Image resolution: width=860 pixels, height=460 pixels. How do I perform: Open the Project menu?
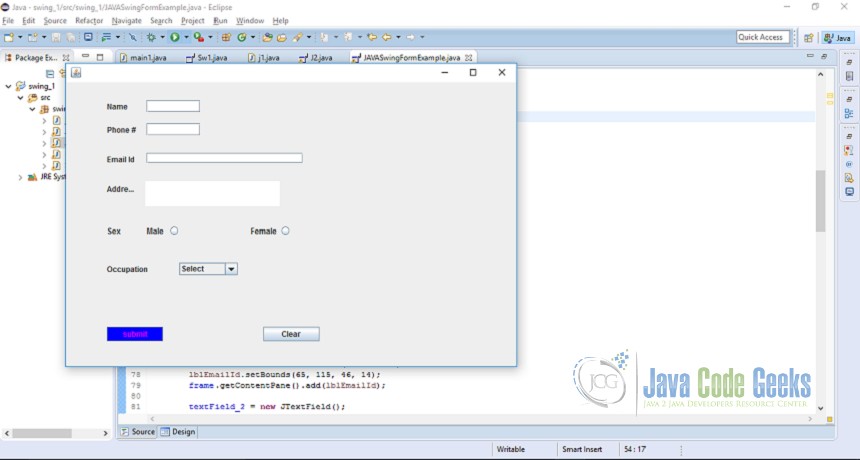[x=193, y=21]
